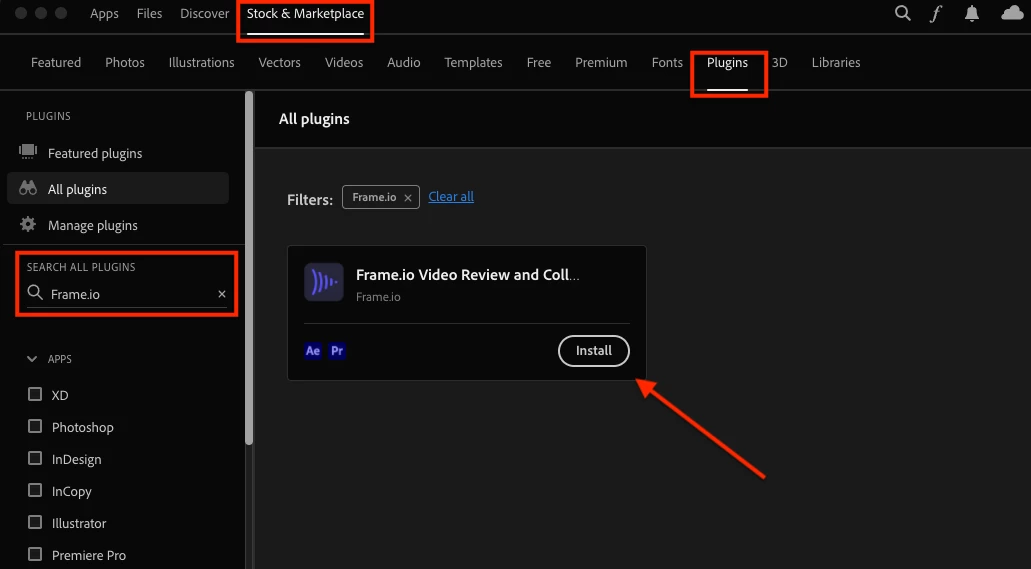Go to 3D category
This screenshot has height=569, width=1031.
coord(780,62)
